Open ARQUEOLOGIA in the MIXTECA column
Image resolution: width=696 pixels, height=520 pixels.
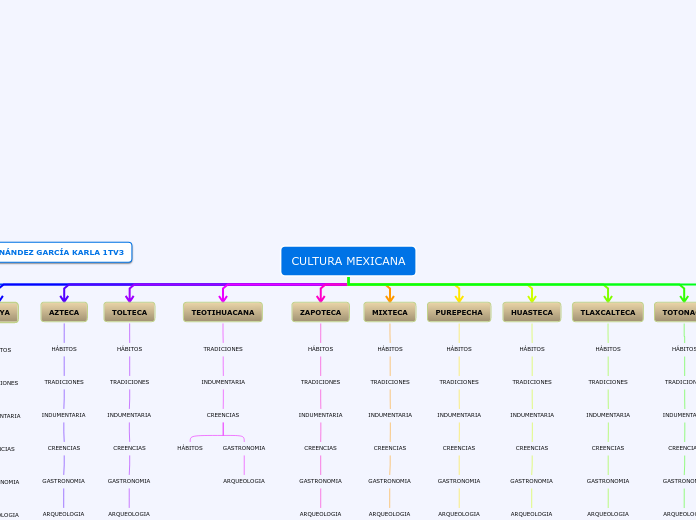coord(390,514)
